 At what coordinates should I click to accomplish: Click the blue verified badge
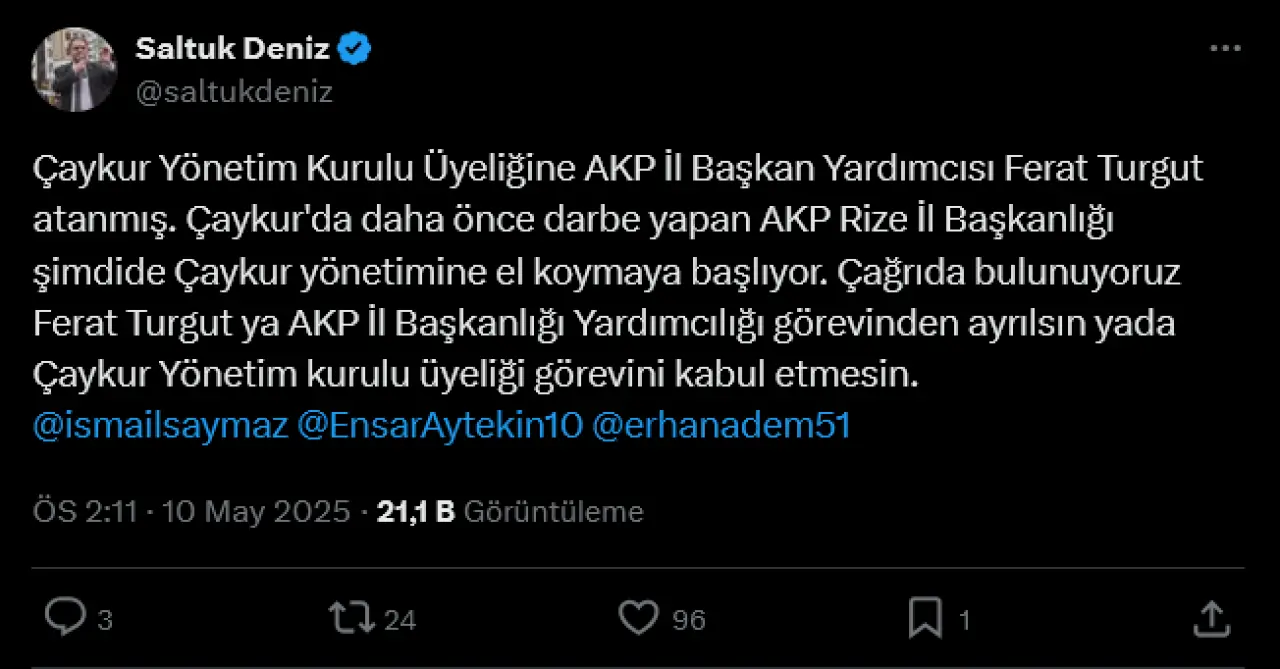(354, 48)
